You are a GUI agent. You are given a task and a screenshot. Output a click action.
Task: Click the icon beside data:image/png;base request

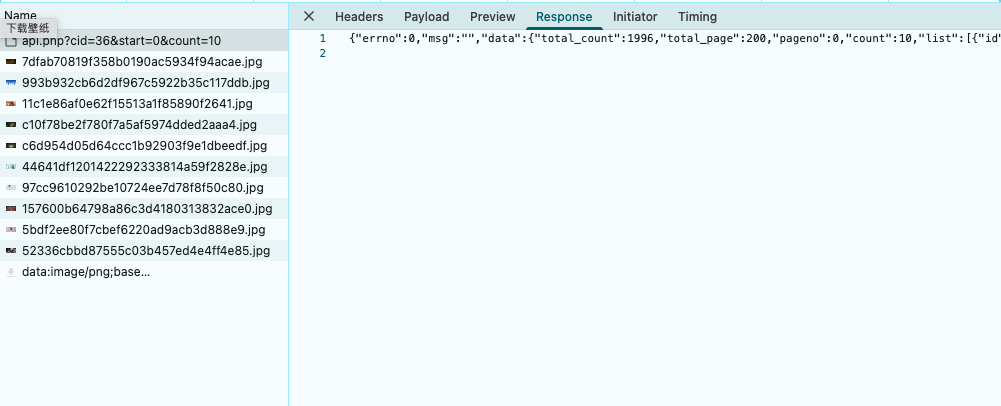(11, 272)
